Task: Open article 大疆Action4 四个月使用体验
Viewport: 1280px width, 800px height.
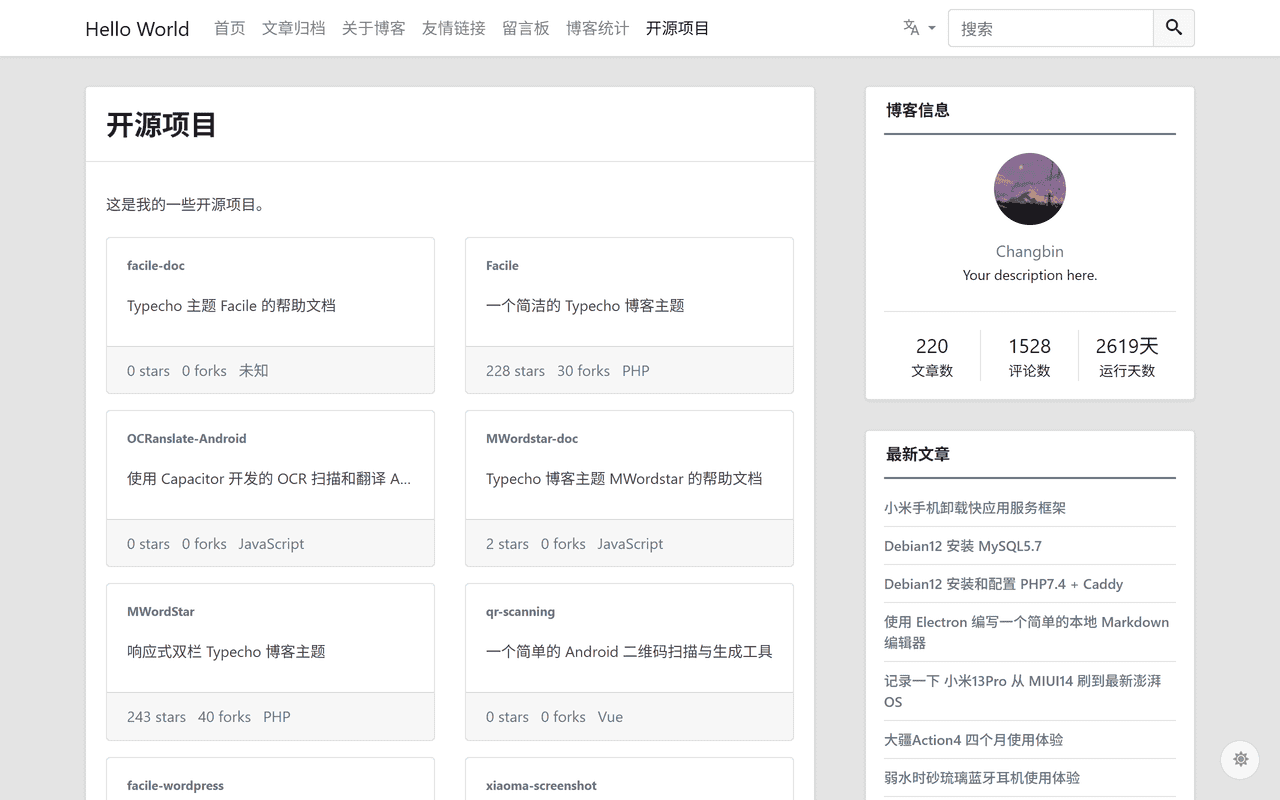Action: click(973, 739)
